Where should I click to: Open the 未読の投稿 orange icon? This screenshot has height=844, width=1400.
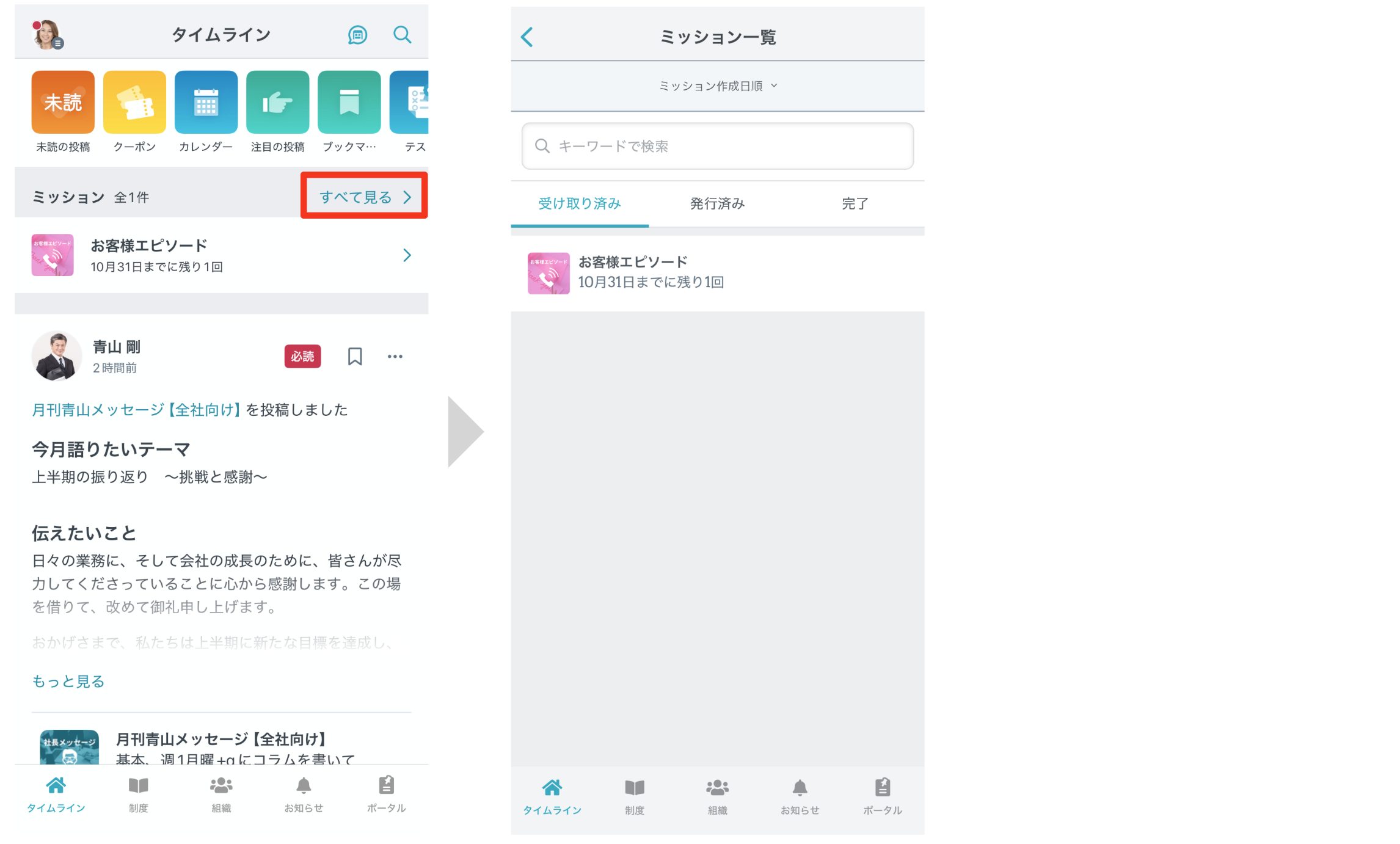(63, 102)
